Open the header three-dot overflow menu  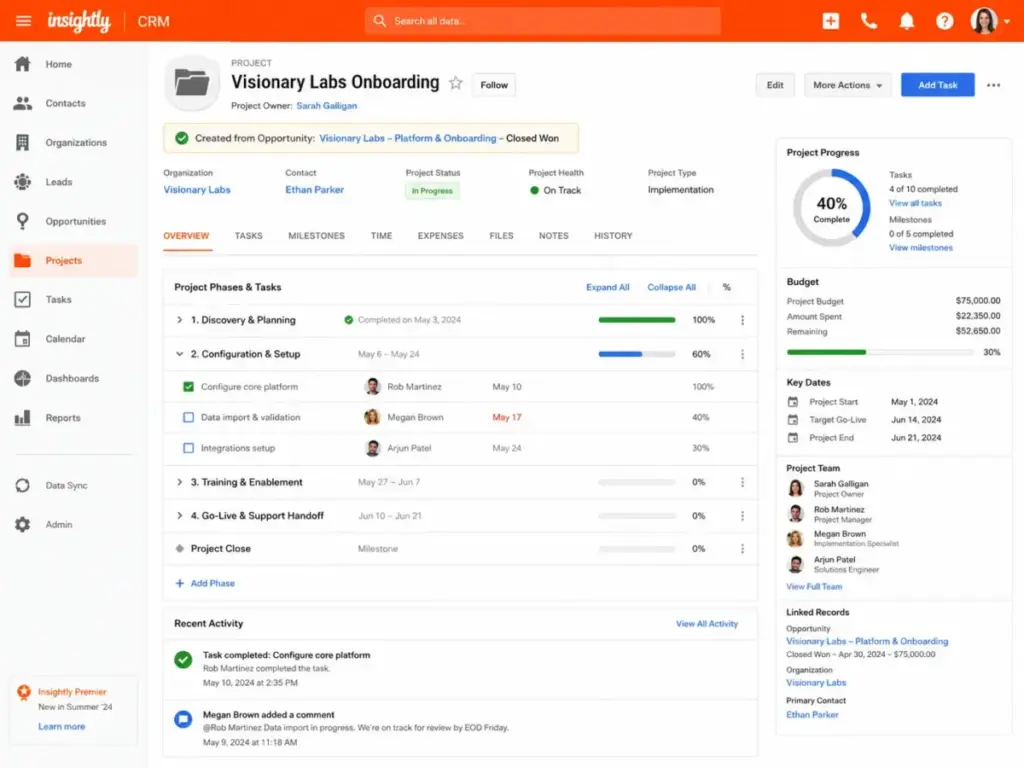click(x=993, y=85)
